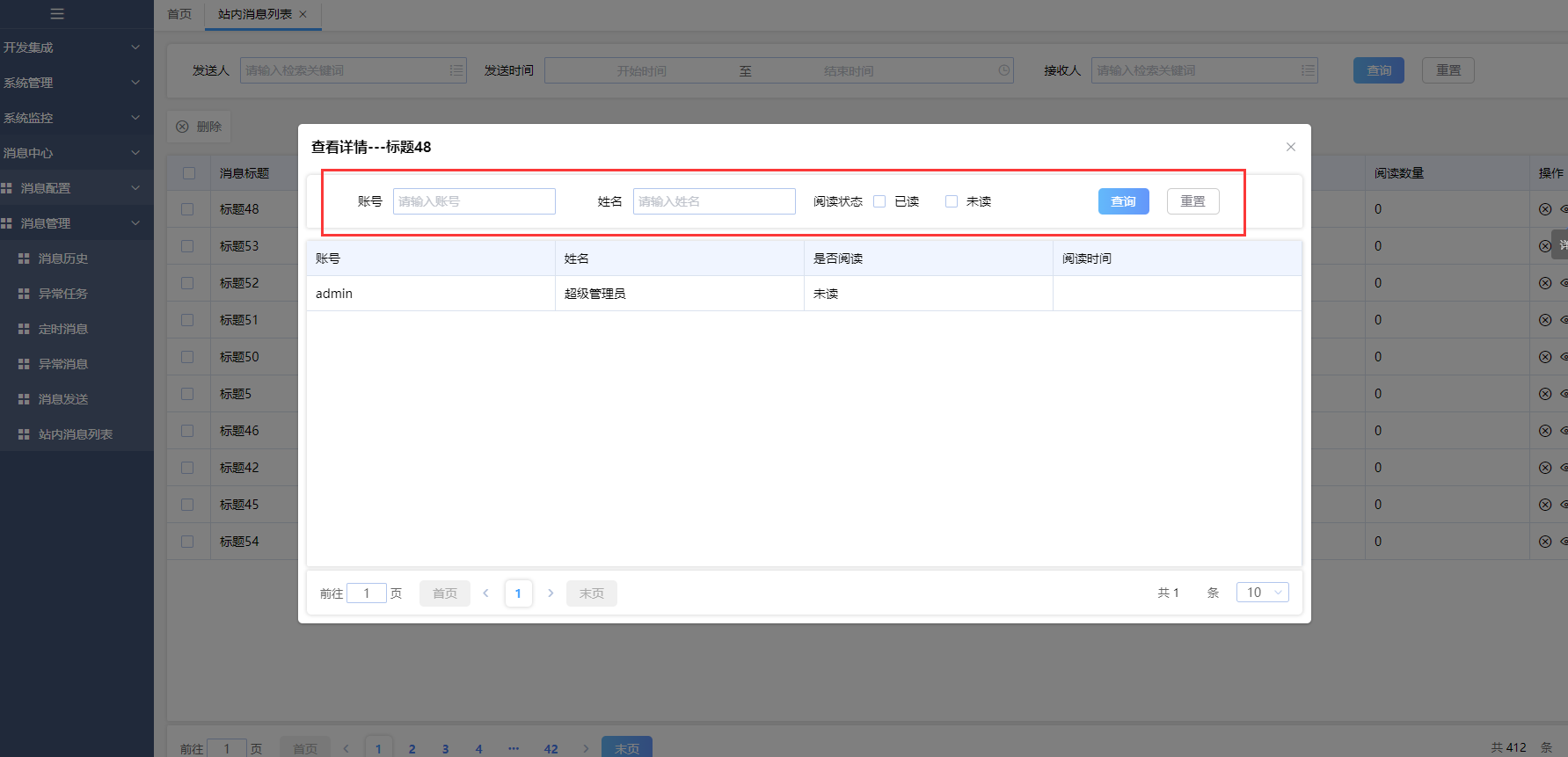Click the 查询 button in dialog
This screenshot has height=757, width=1568.
(x=1124, y=201)
